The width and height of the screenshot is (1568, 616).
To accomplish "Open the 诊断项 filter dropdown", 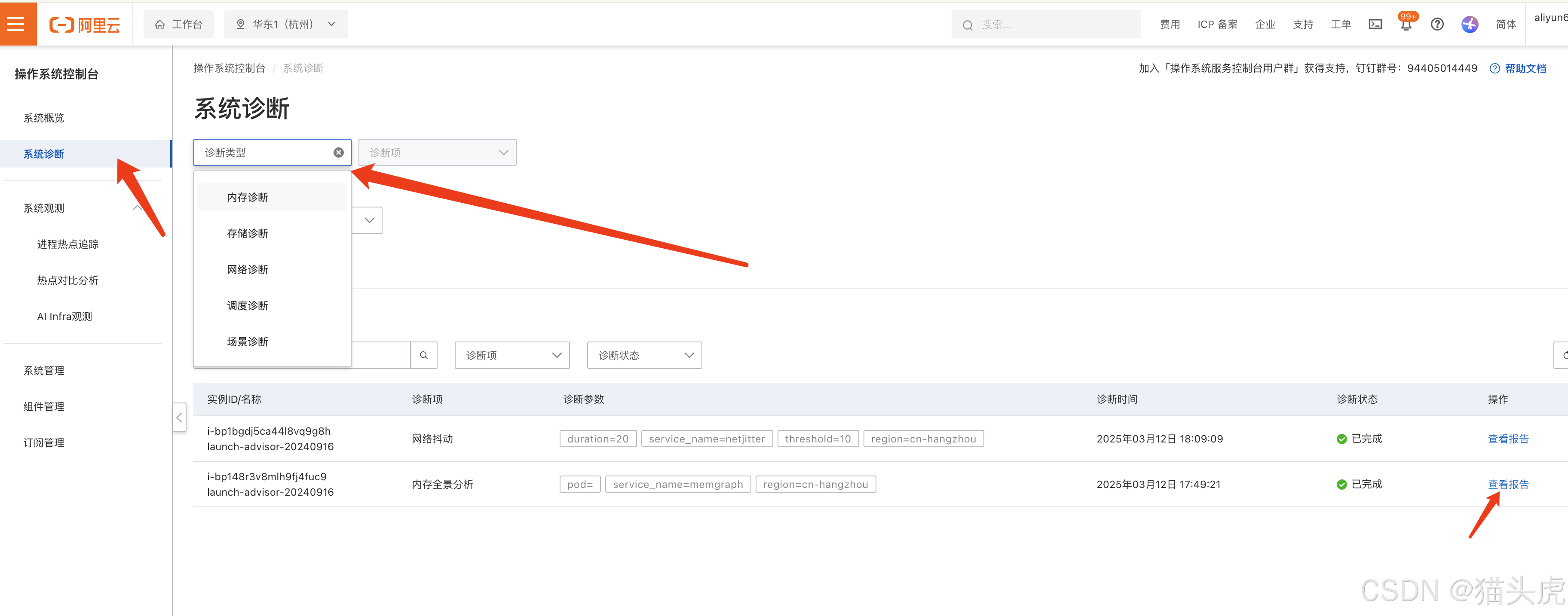I will coord(512,355).
